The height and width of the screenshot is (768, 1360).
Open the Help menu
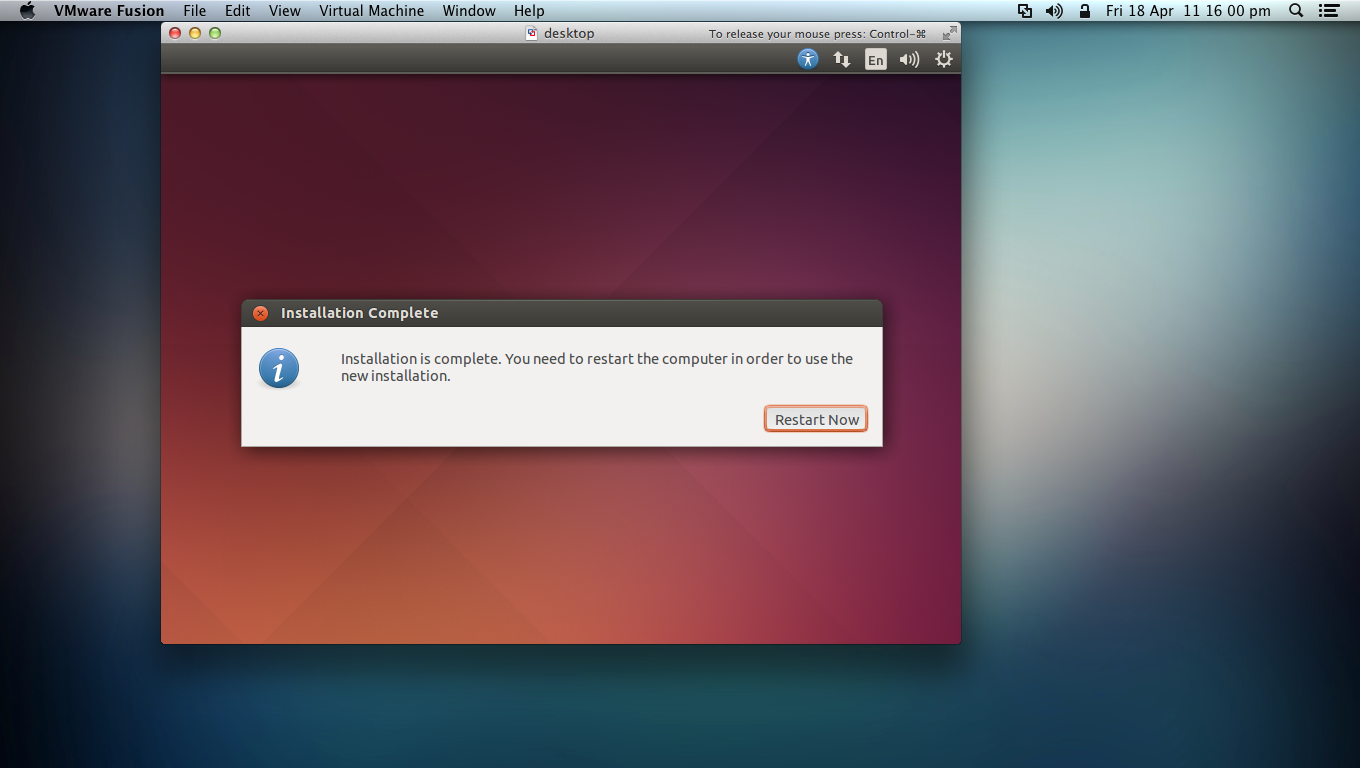point(529,11)
